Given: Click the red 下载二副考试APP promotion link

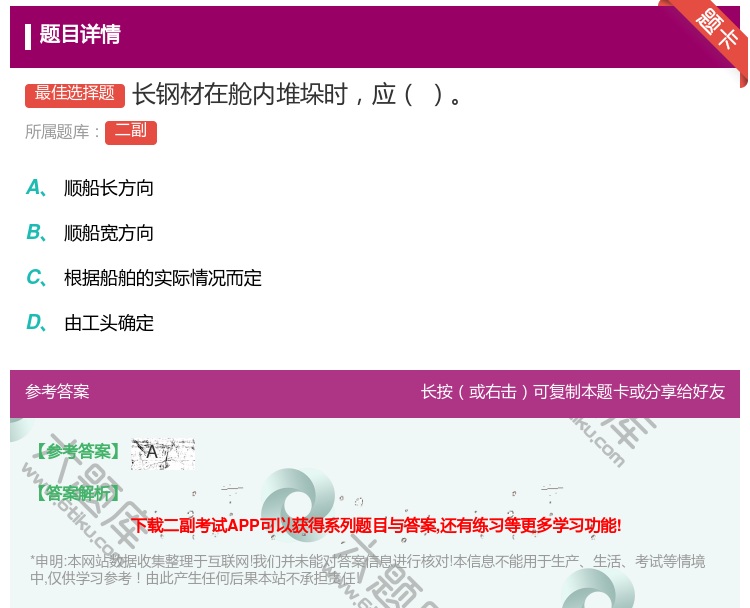Looking at the screenshot, I should [376, 526].
